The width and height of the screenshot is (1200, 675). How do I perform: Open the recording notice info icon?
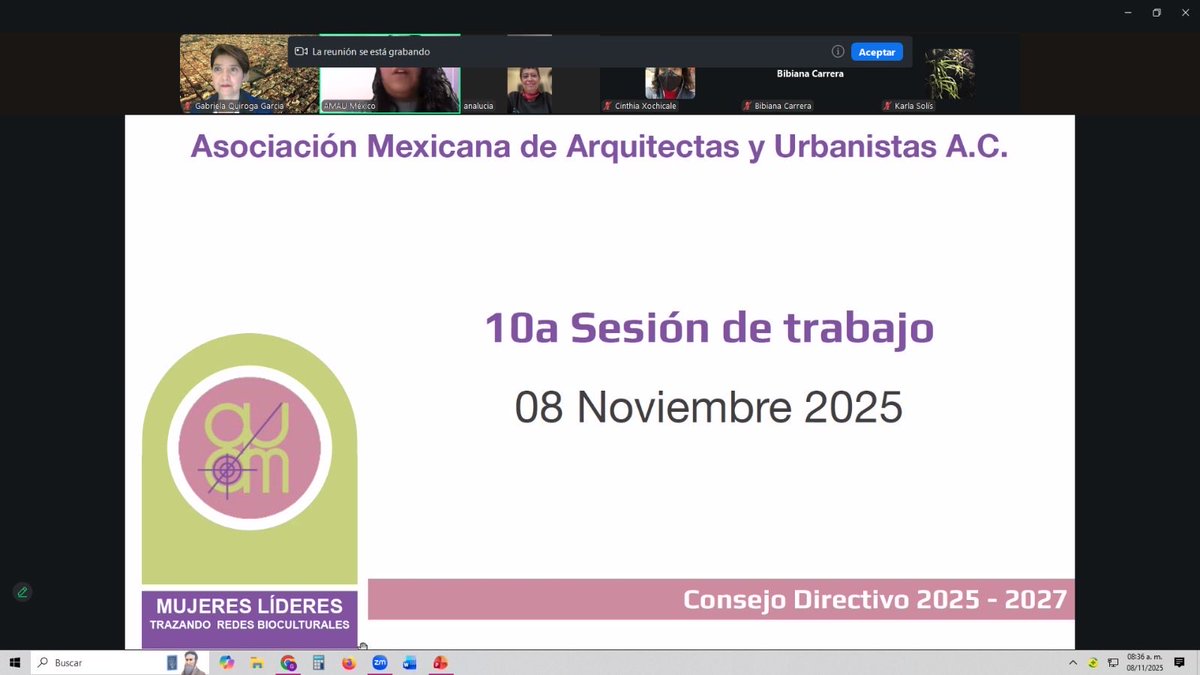click(838, 52)
